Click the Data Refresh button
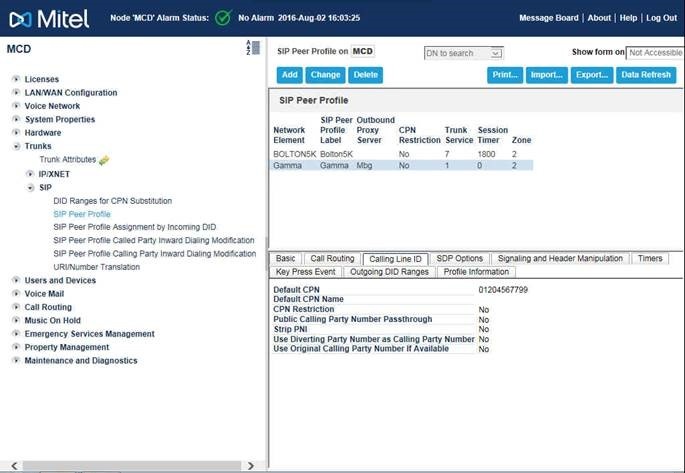The height and width of the screenshot is (473, 685). point(646,75)
